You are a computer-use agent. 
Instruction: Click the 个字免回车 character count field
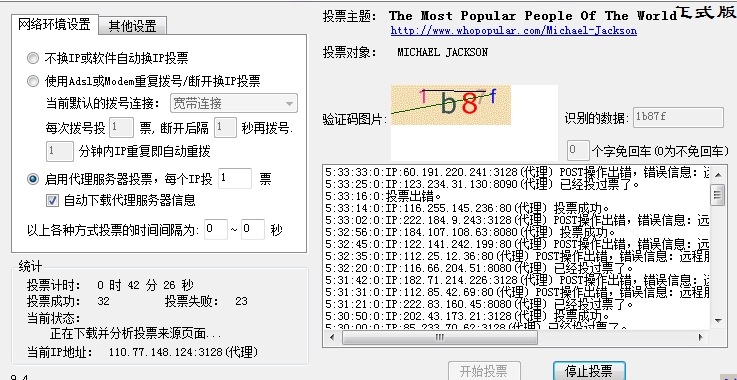578,150
